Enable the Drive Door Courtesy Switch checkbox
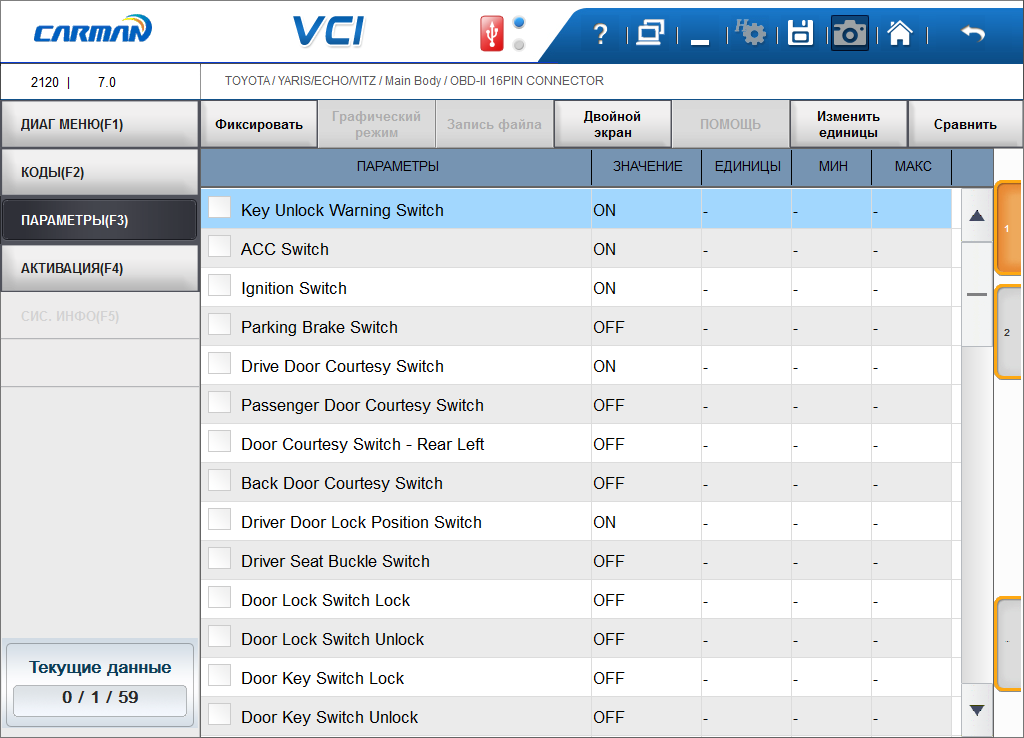Screen dimensions: 1024x738 (x=219, y=364)
